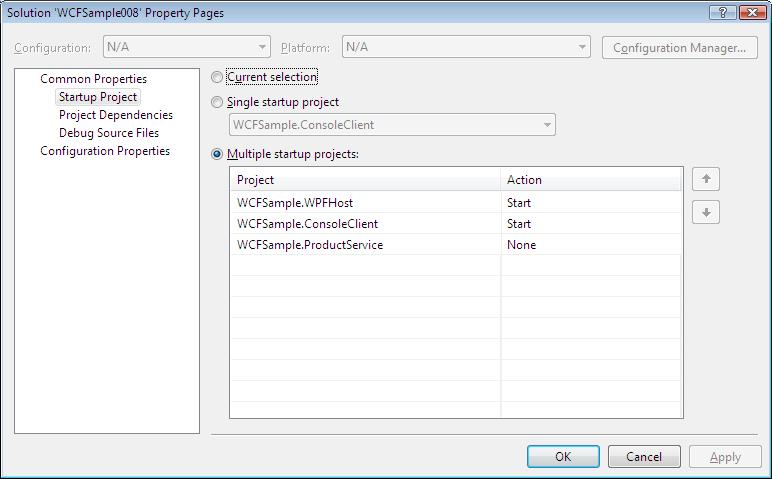Move selected project down with arrow button
772x479 pixels.
click(706, 212)
